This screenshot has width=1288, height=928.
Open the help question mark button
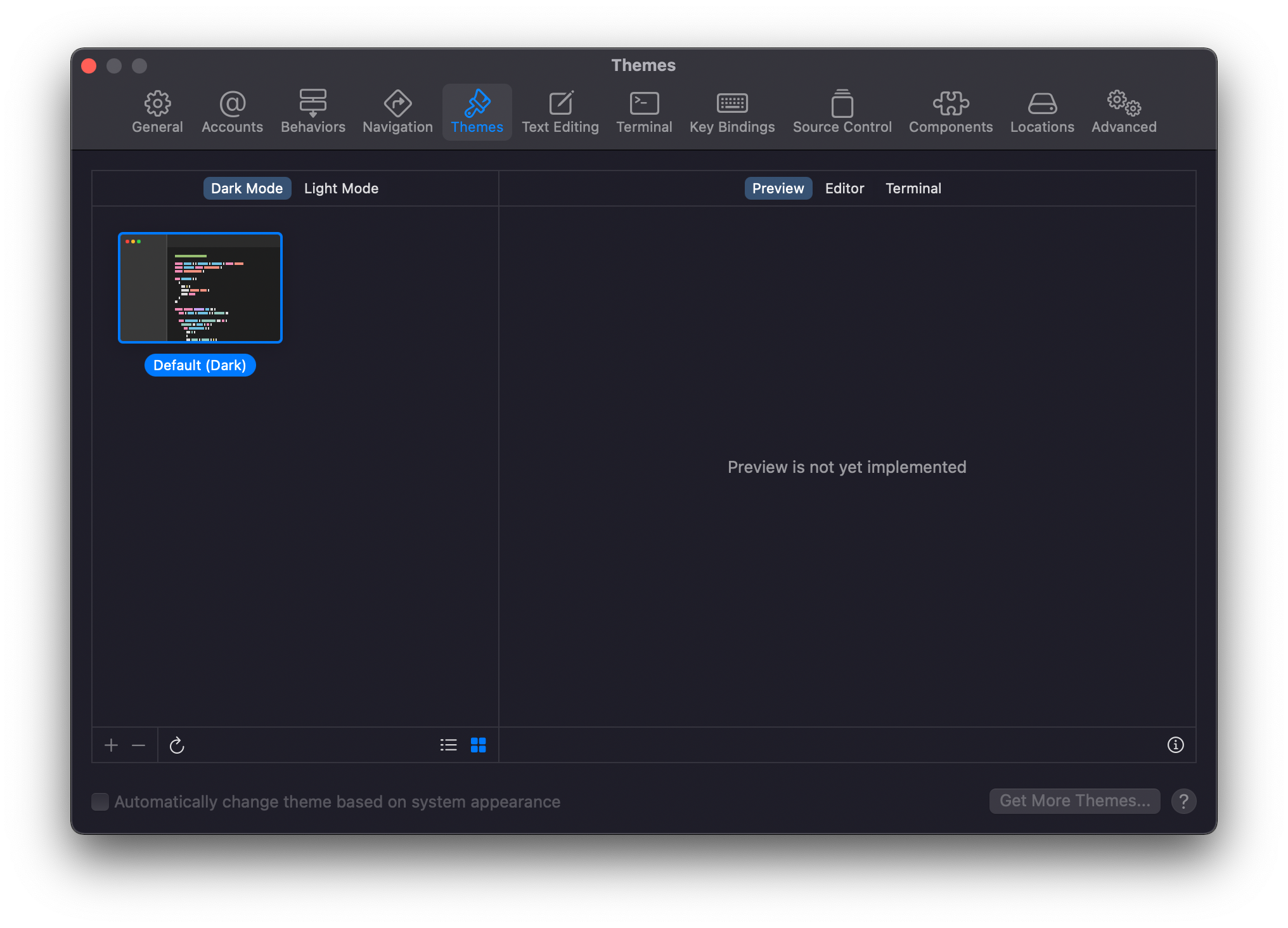tap(1183, 801)
